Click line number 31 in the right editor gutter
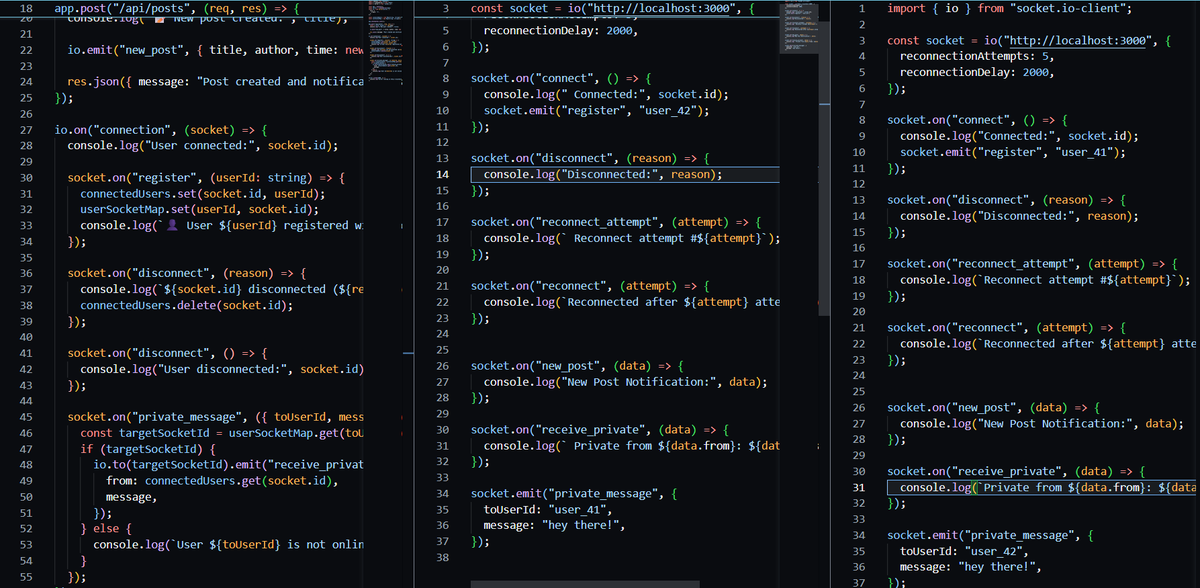The width and height of the screenshot is (1200, 588). [858, 488]
